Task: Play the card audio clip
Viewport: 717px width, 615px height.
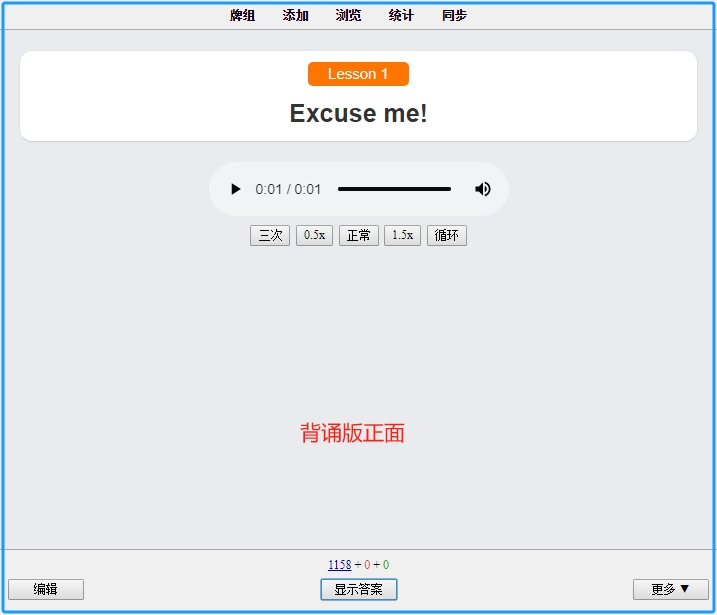Action: (x=235, y=189)
